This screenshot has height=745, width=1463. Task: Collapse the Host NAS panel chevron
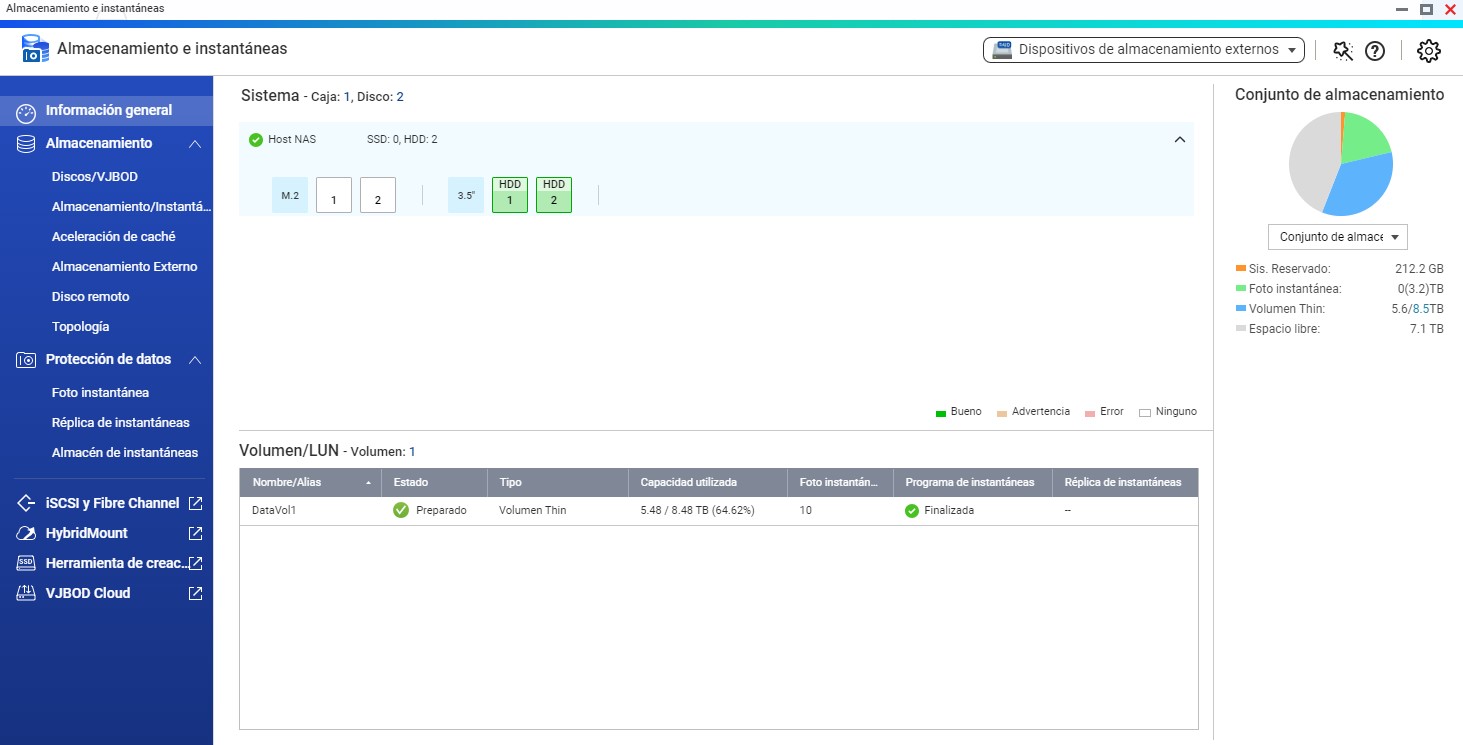tap(1179, 140)
